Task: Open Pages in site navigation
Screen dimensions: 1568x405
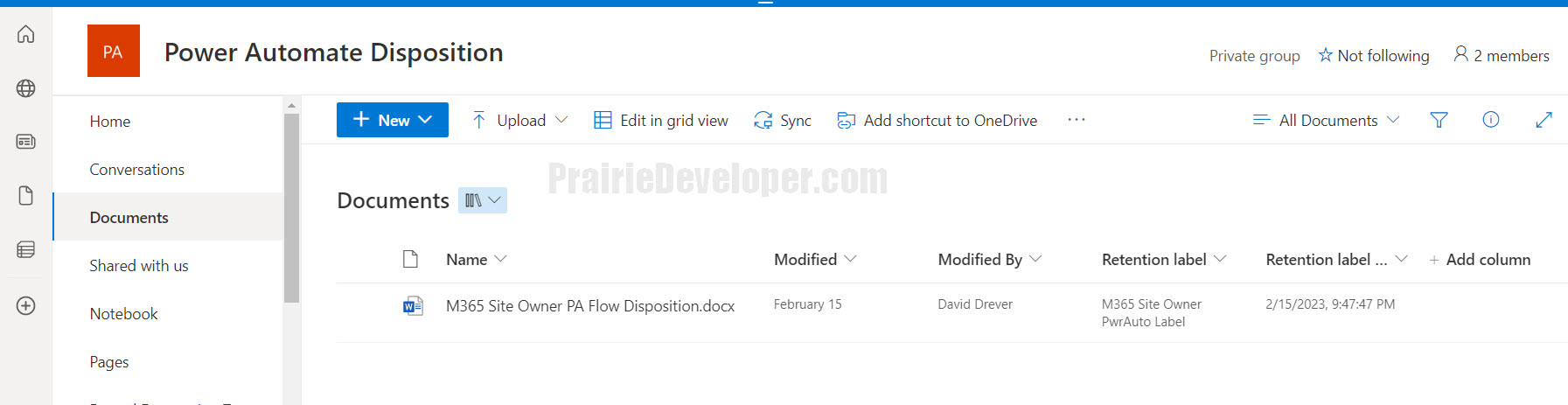Action: (x=109, y=362)
